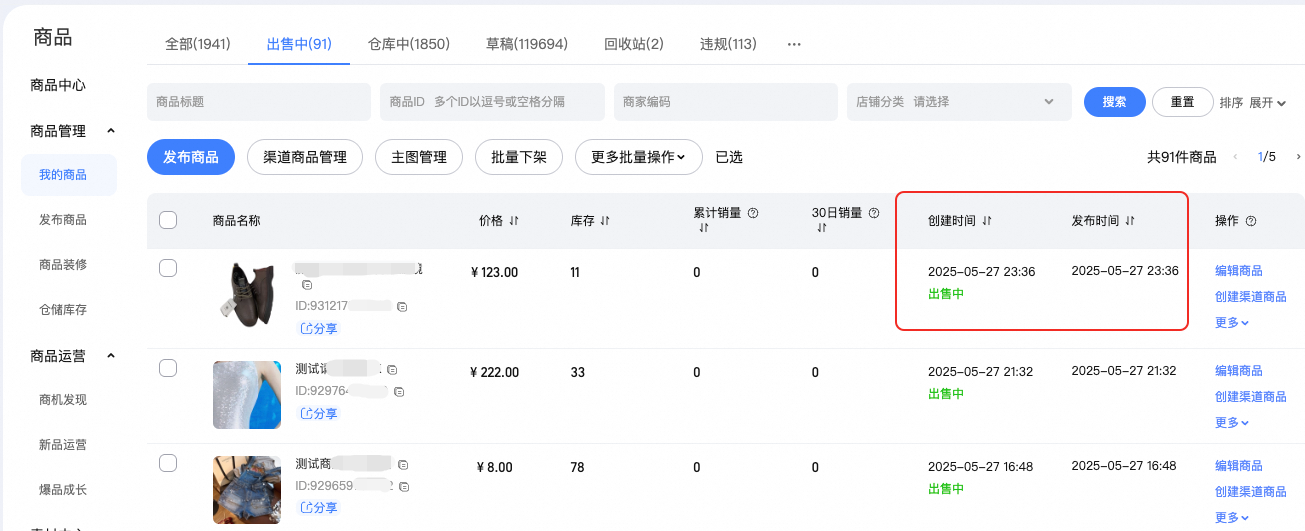Open 仓储库存 in the sidebar

[x=63, y=310]
